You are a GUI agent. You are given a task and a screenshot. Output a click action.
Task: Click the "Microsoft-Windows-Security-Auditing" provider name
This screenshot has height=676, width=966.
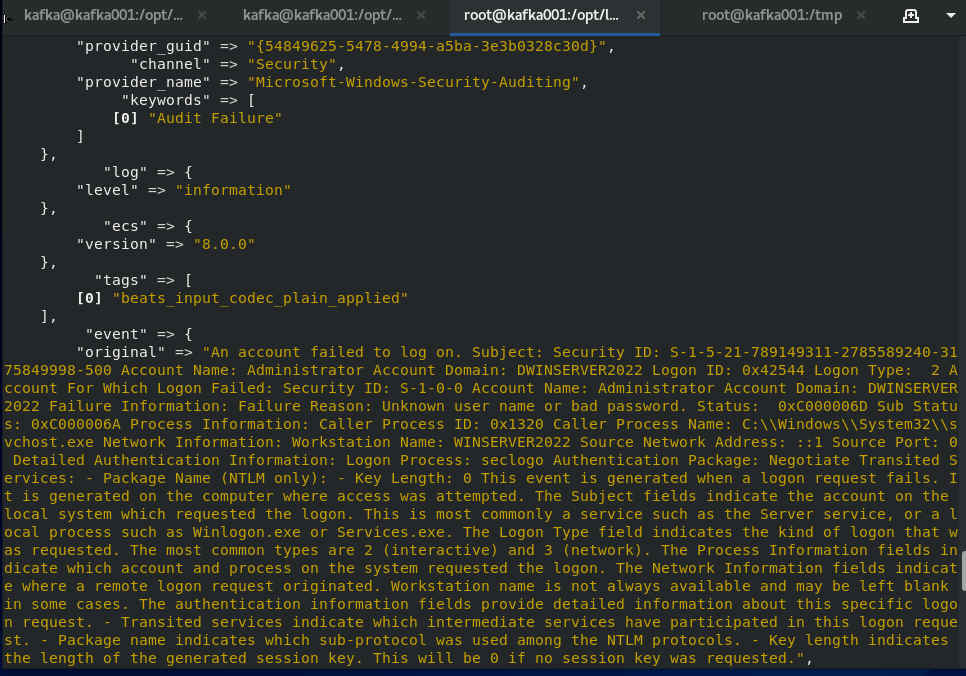click(x=415, y=82)
